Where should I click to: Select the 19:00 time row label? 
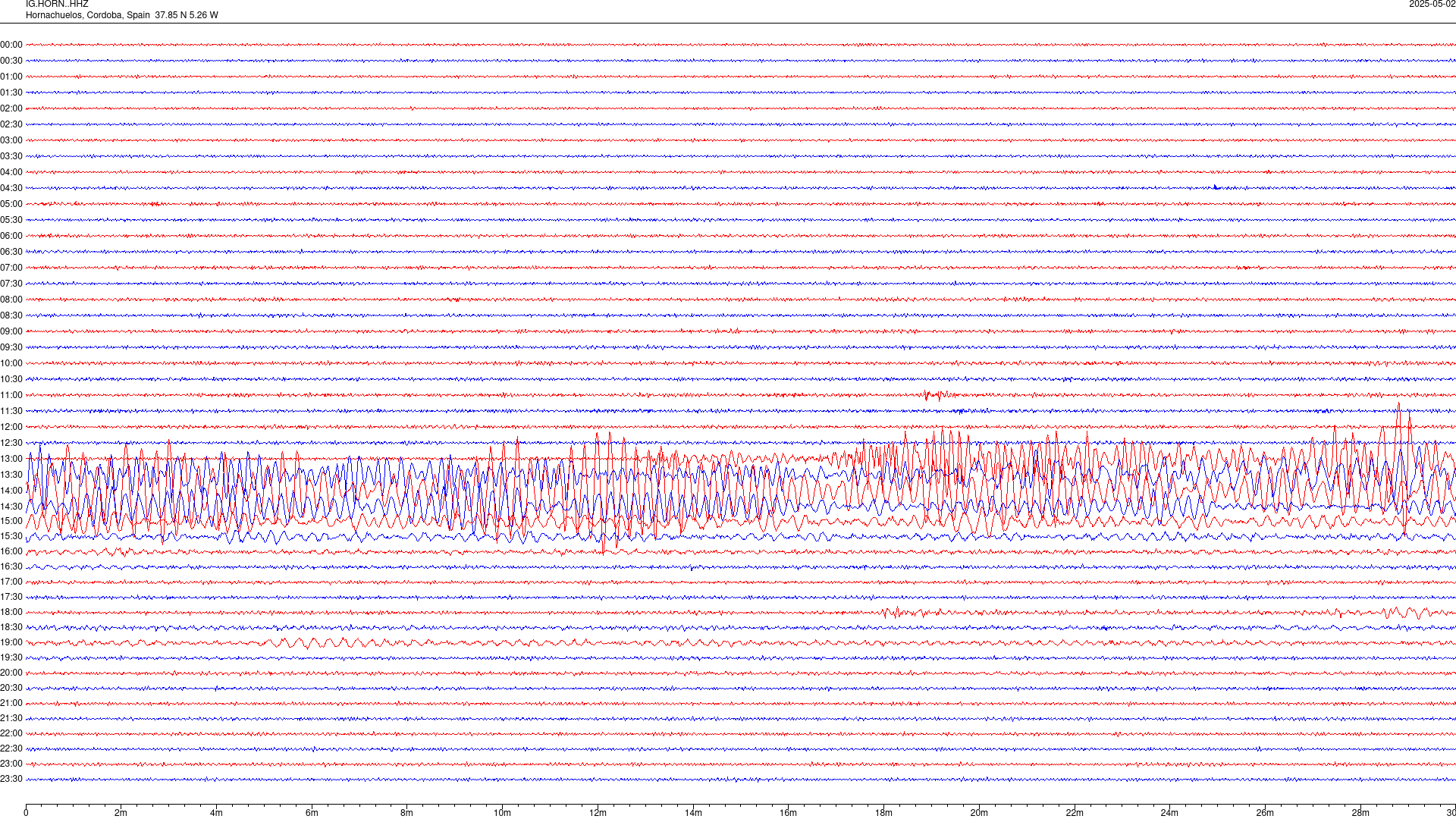11,642
